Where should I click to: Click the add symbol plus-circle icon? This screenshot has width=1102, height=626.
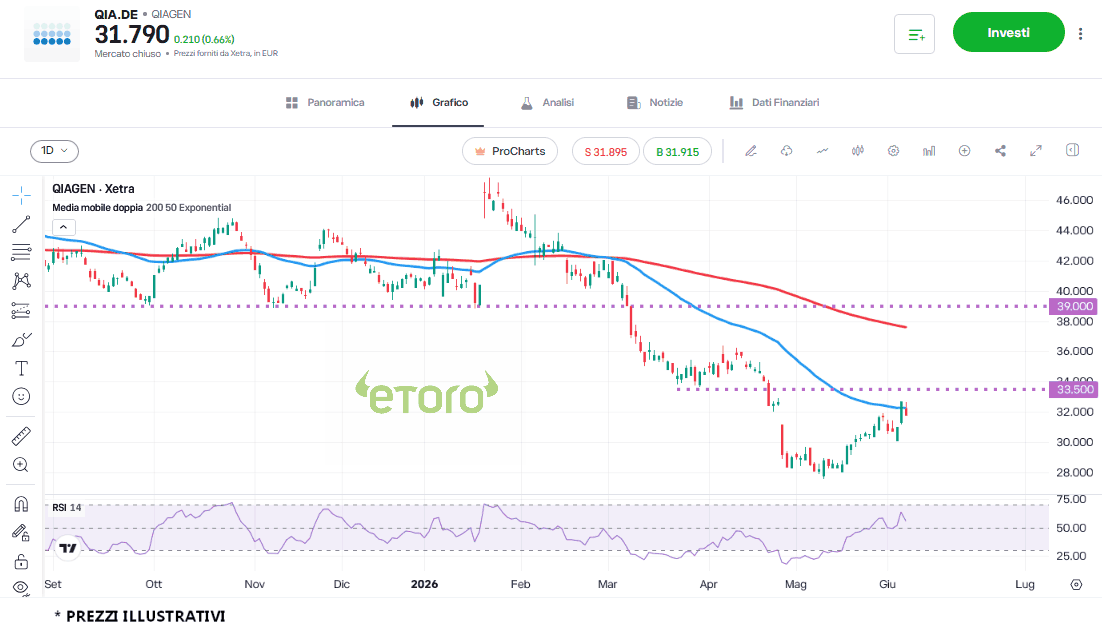pos(964,150)
